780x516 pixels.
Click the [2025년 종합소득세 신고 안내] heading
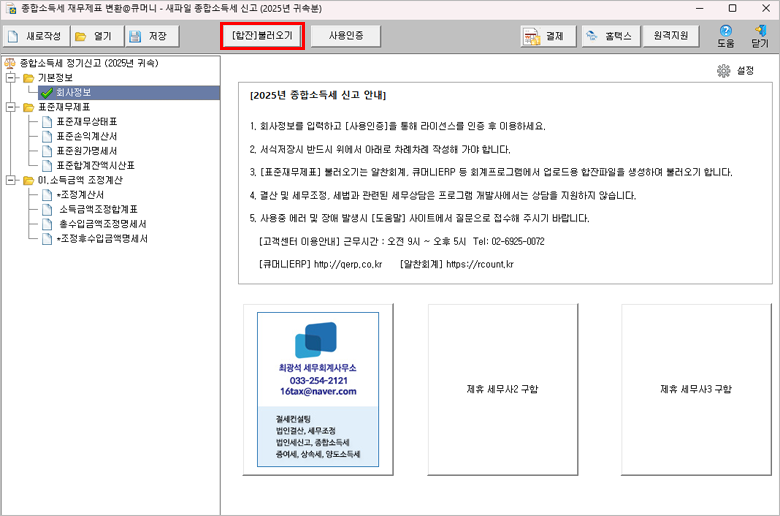[x=318, y=95]
